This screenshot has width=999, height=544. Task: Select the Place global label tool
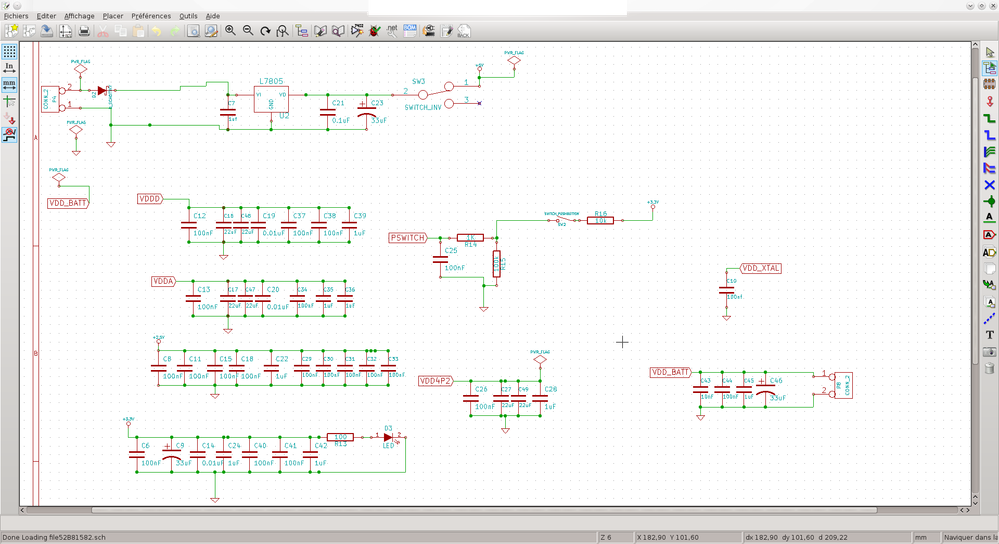989,234
